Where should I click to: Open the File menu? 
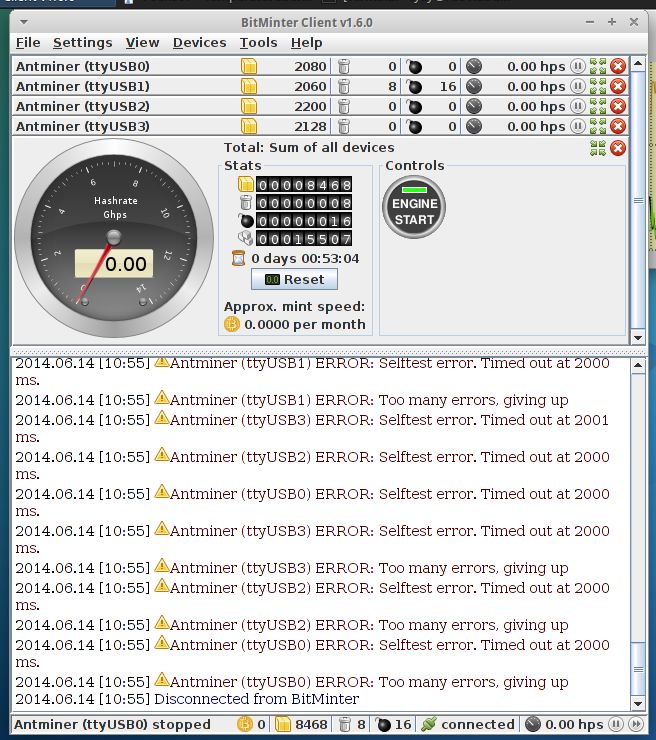point(28,42)
